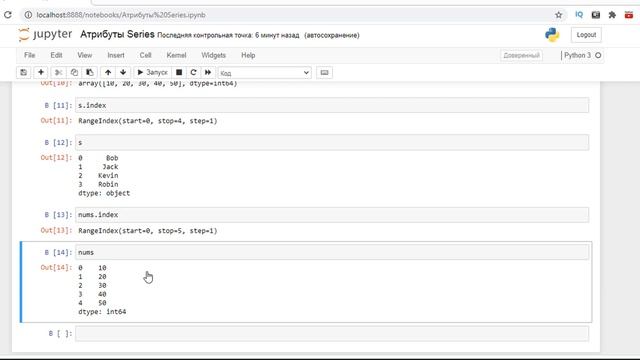Click 'dtype: int64' output text
Image resolution: width=640 pixels, height=360 pixels.
[x=102, y=312]
